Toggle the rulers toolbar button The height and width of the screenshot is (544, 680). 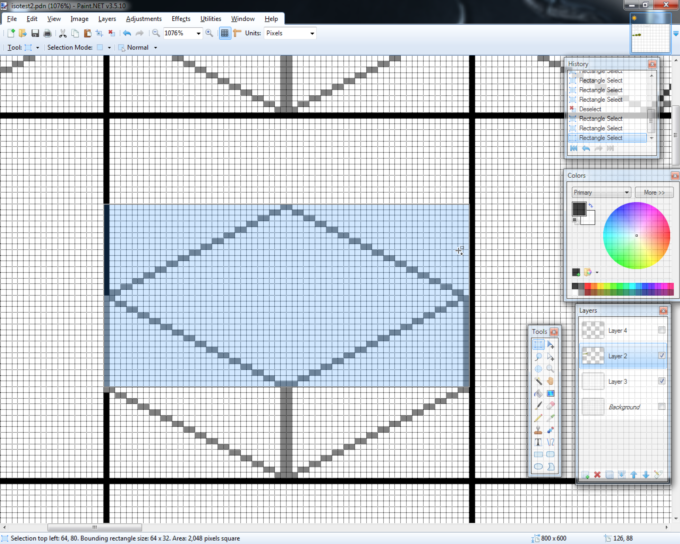coord(237,33)
